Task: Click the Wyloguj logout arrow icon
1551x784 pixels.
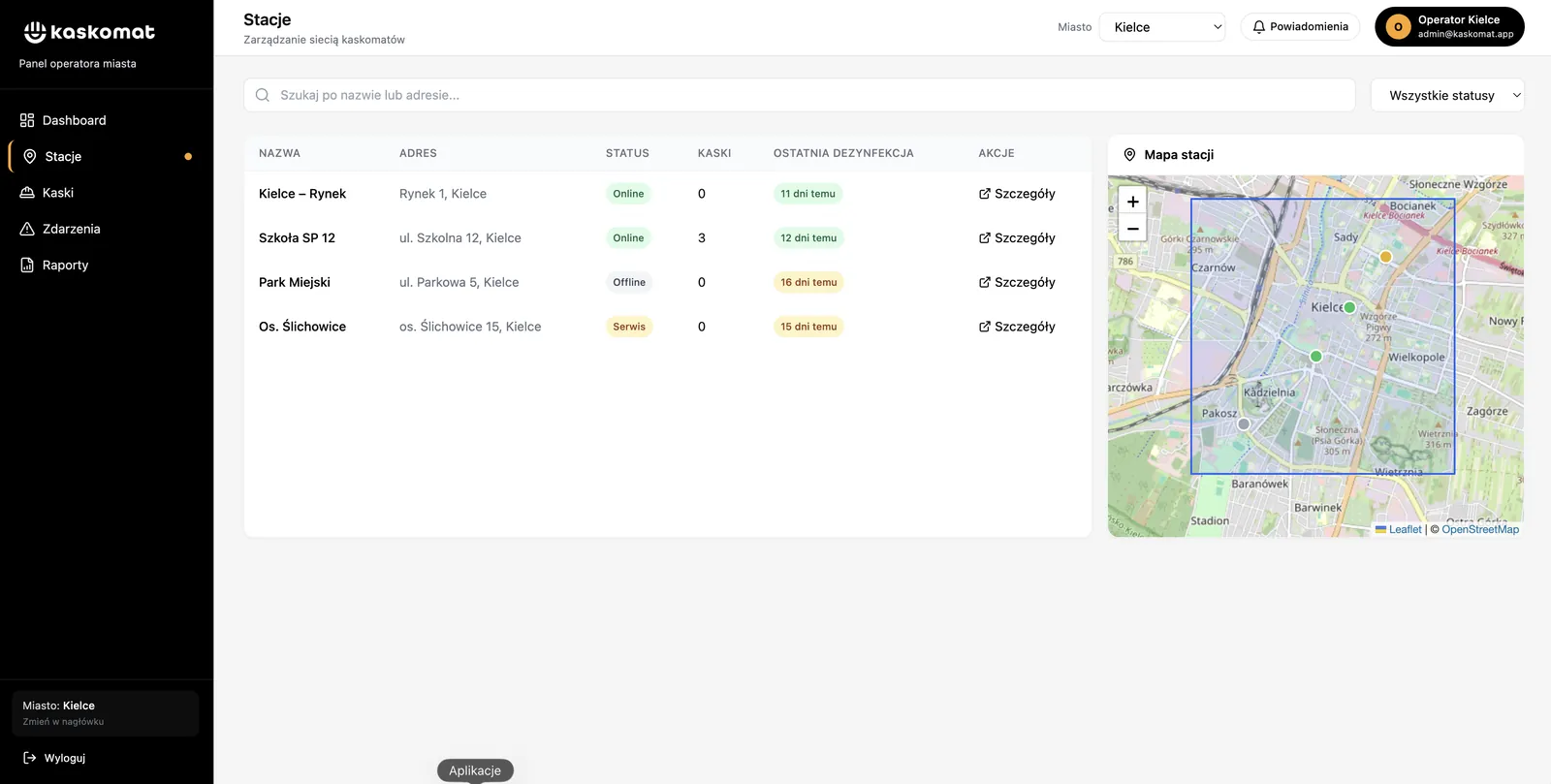Action: (30, 758)
